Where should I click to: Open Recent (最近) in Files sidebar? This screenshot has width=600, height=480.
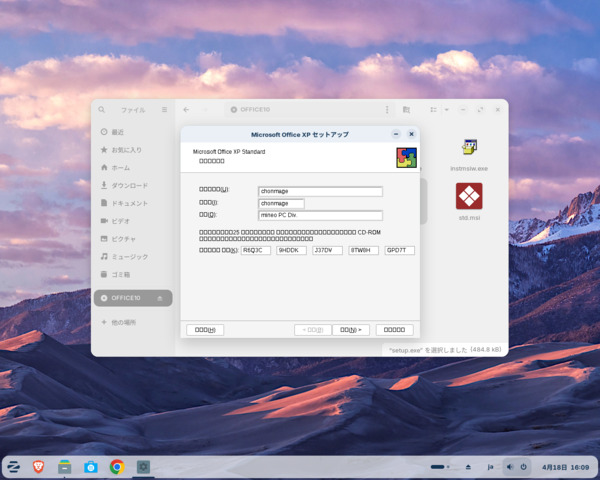coord(133,132)
